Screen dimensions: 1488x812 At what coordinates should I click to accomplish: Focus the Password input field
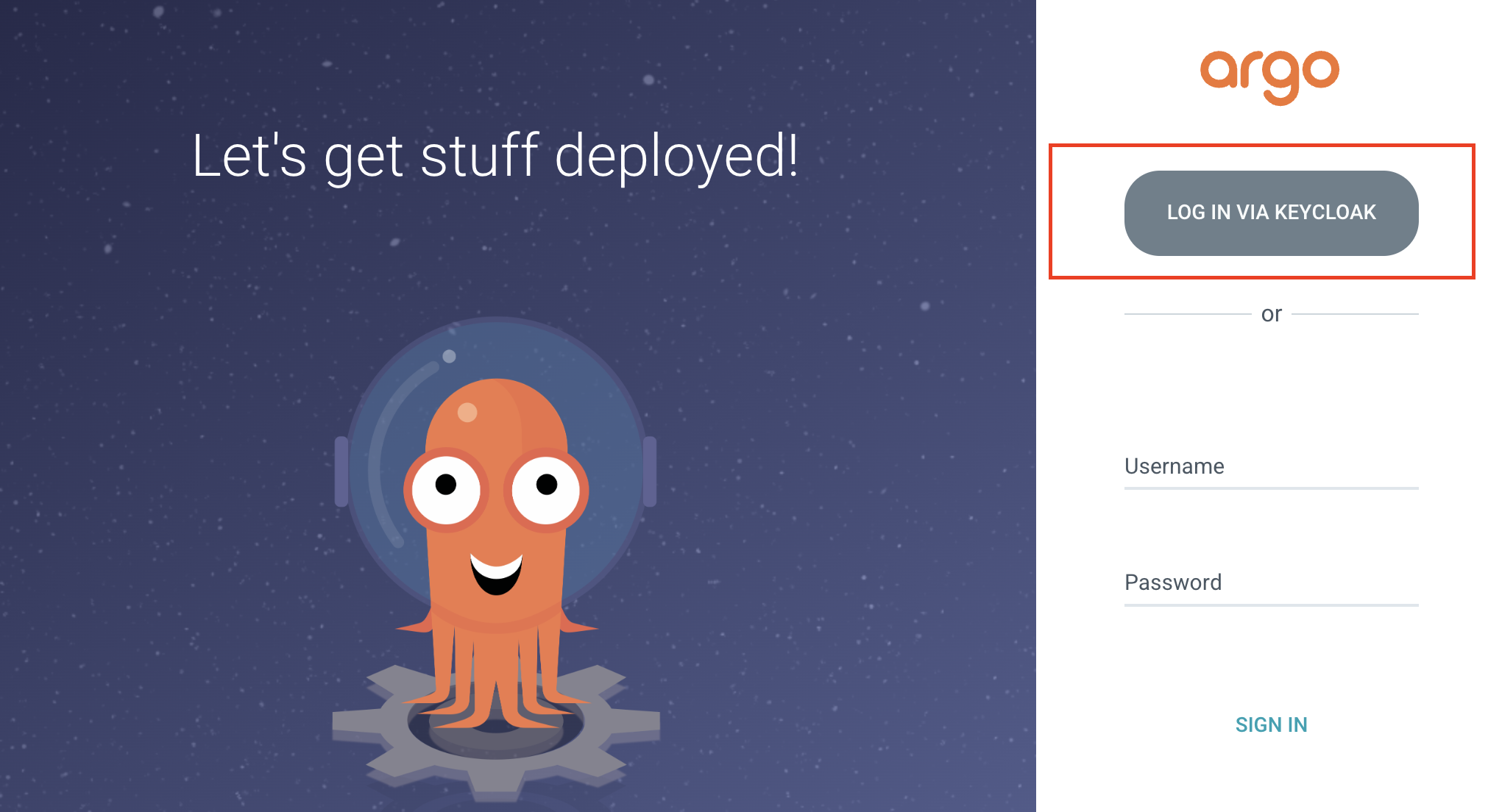point(1271,583)
